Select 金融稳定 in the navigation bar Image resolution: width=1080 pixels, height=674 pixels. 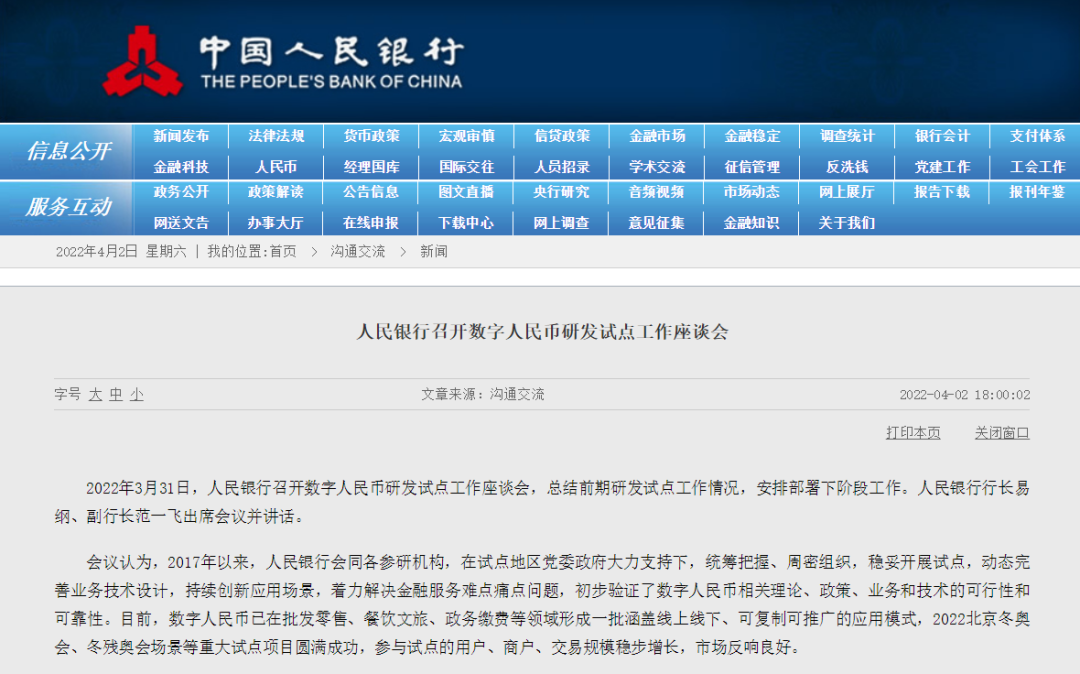752,136
